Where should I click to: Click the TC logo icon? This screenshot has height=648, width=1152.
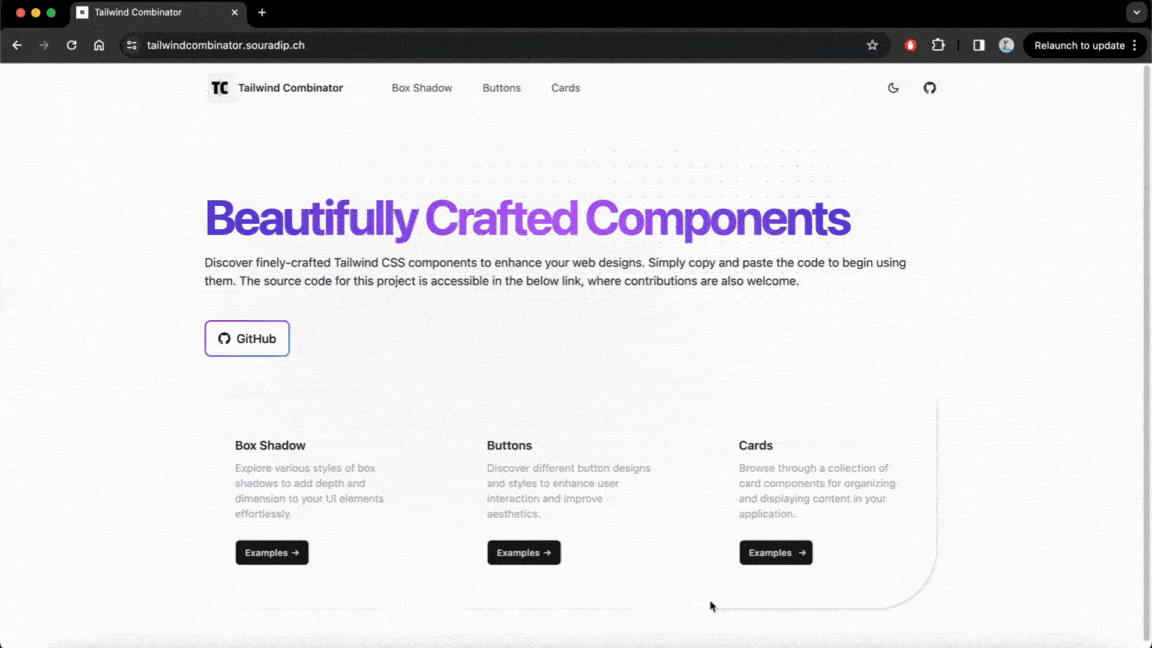(220, 88)
